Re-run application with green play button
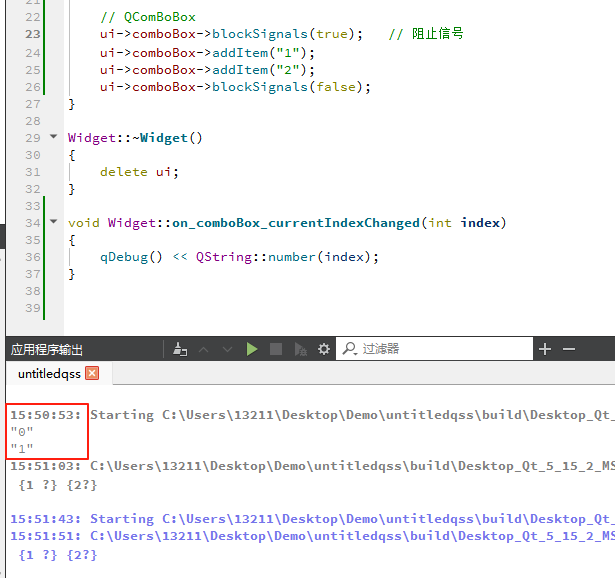Screen dimensions: 615x578 (x=252, y=349)
